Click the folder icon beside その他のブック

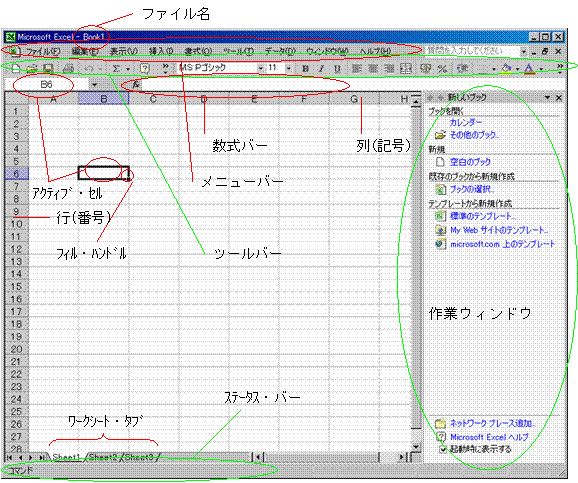[440, 135]
